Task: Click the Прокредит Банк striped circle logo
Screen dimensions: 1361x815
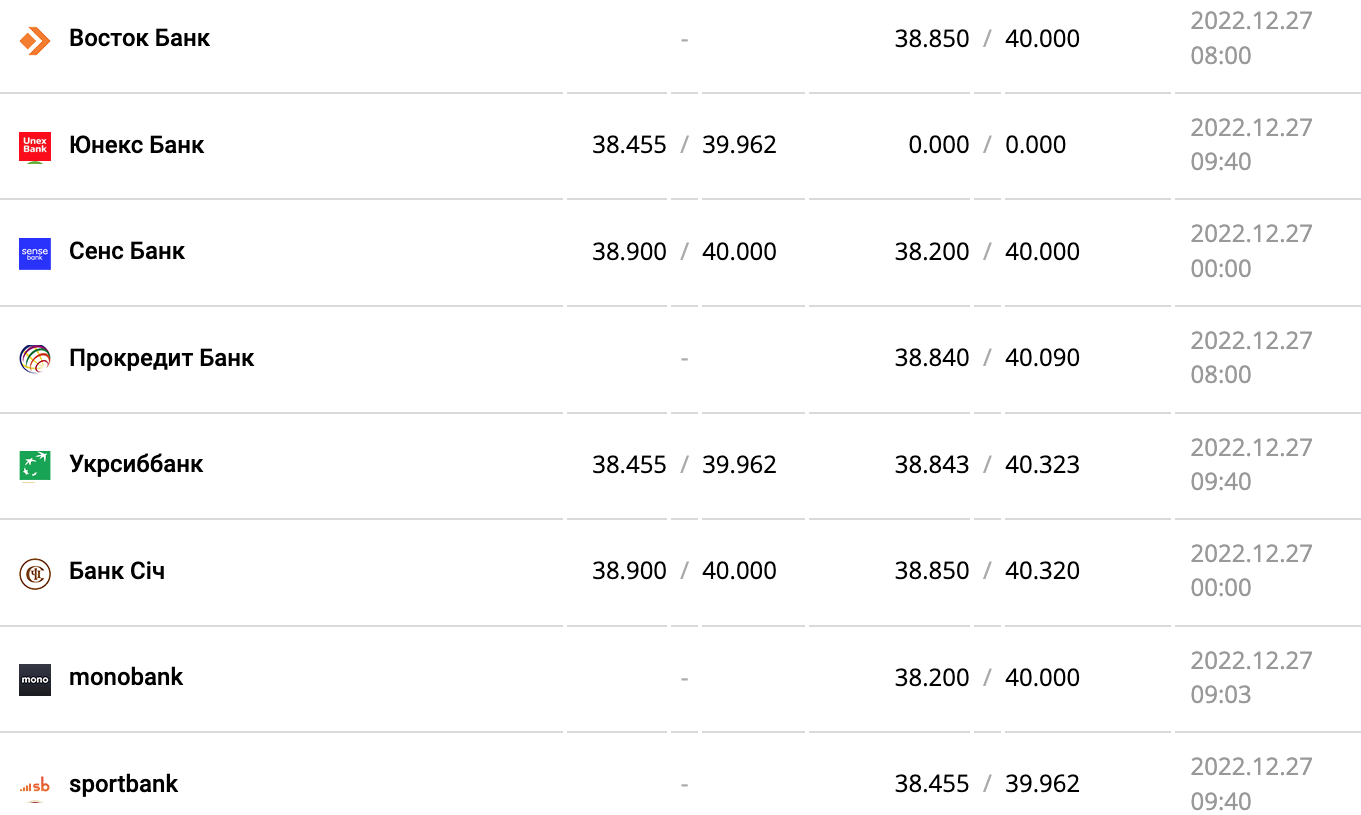Action: [35, 359]
